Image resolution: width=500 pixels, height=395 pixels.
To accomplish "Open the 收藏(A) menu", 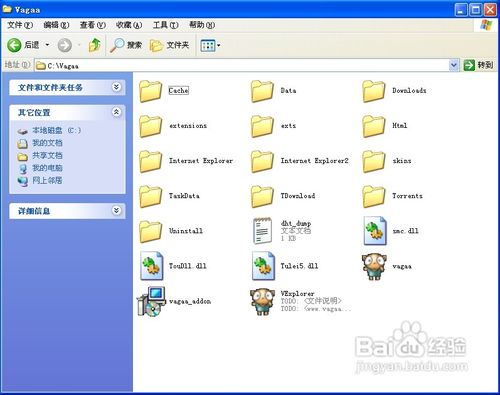I will [x=129, y=25].
